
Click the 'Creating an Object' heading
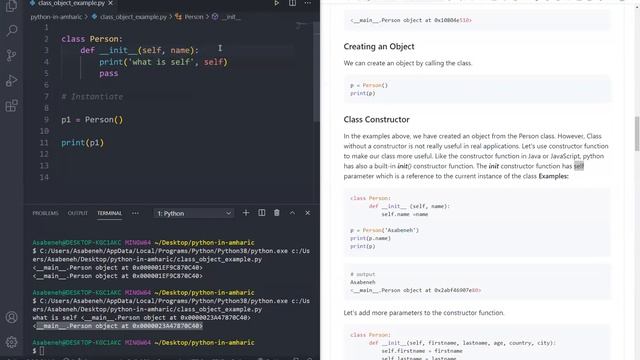click(379, 47)
